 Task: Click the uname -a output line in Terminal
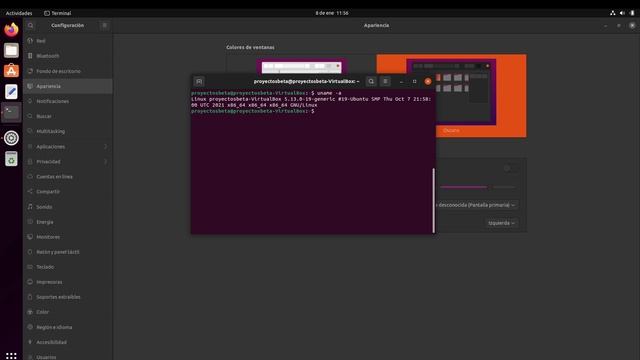[311, 102]
